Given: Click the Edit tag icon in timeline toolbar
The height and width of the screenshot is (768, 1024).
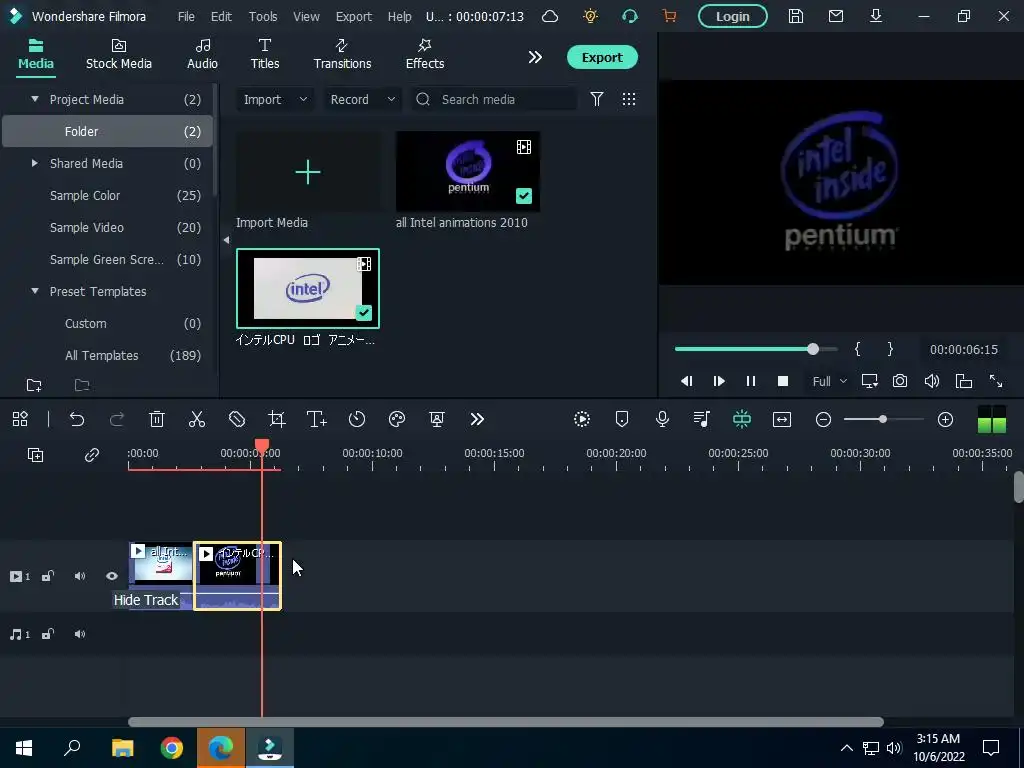Looking at the screenshot, I should 237,419.
